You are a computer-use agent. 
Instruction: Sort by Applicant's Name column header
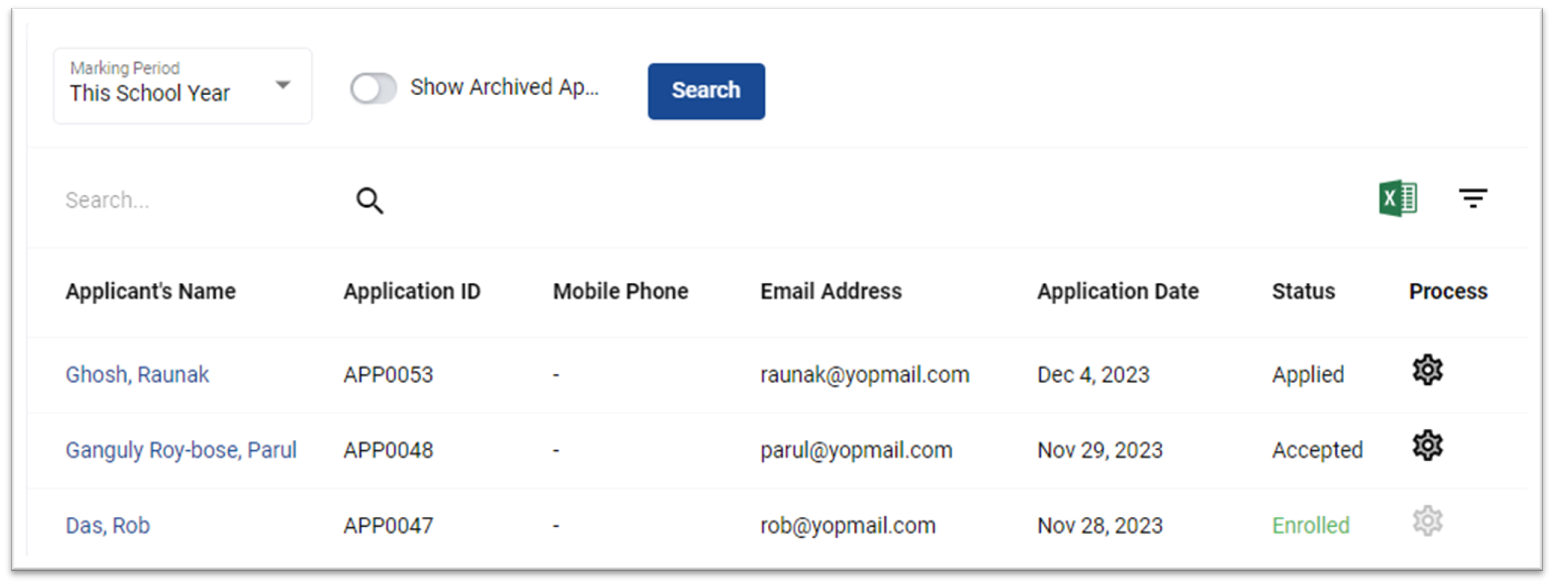tap(151, 291)
